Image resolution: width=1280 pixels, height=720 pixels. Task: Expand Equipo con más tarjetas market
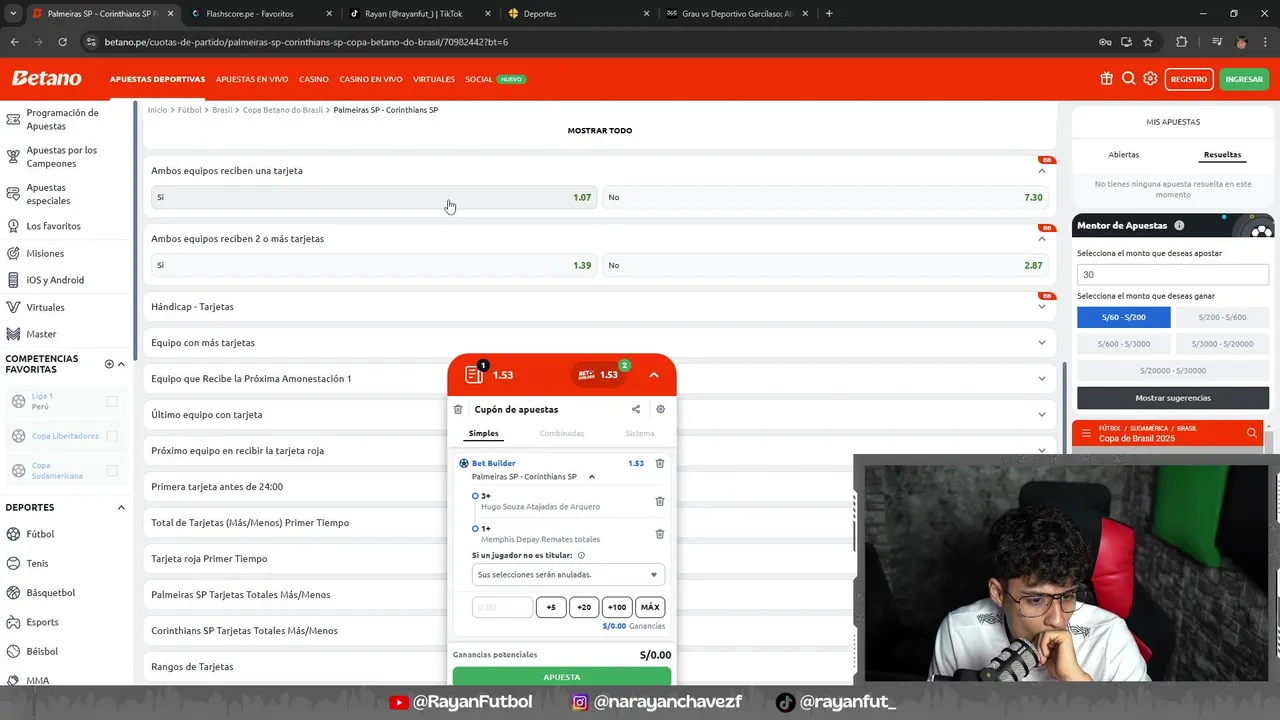[x=1041, y=342]
